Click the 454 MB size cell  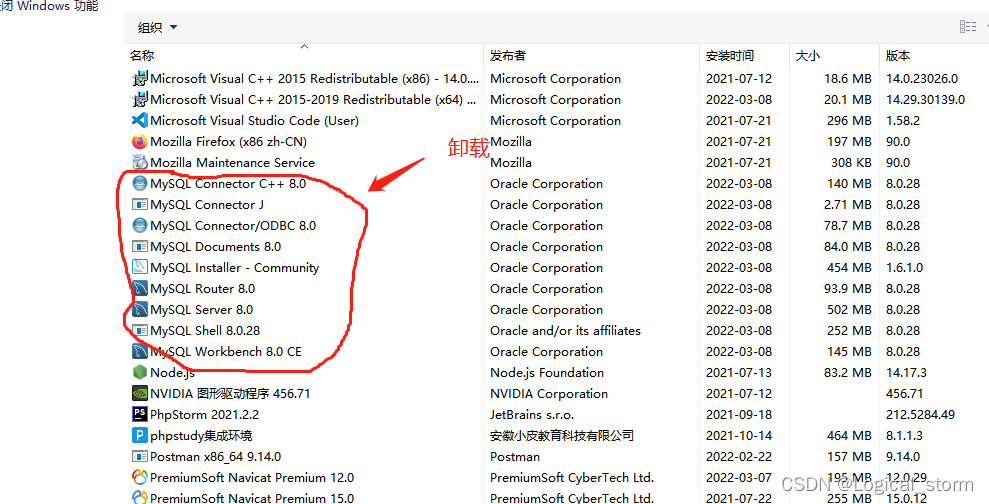[849, 267]
